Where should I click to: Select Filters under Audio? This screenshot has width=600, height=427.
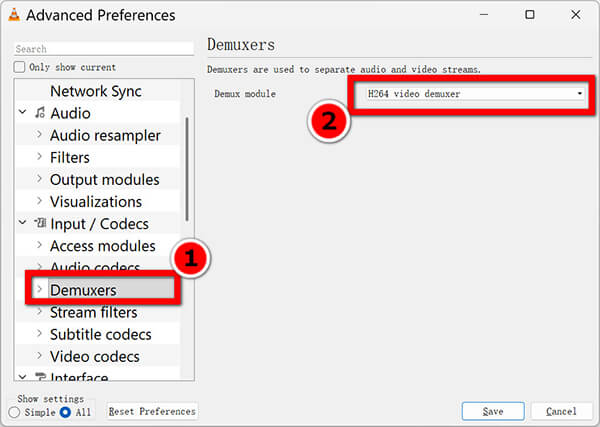pos(70,158)
